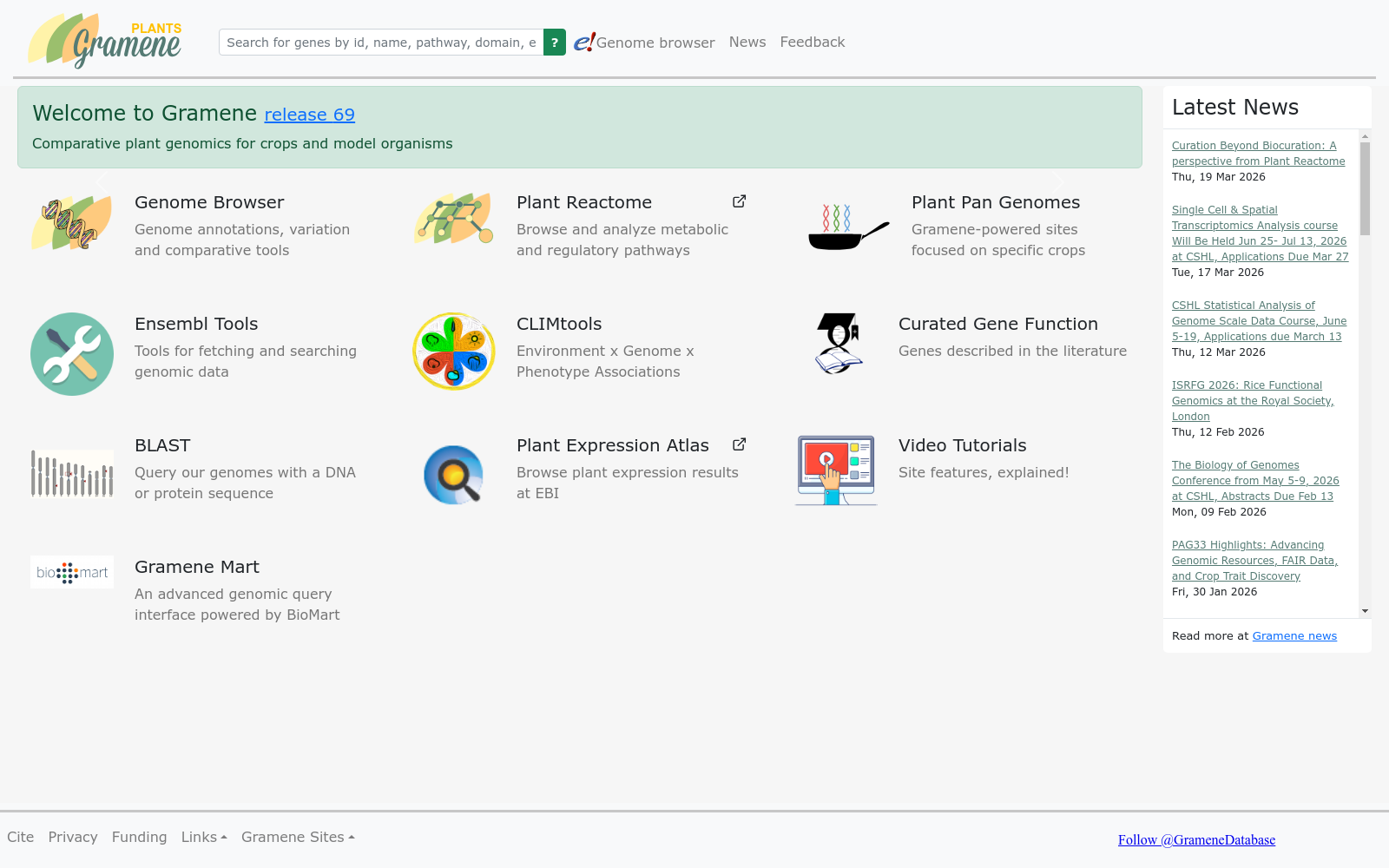Click the Plant Pan Genomes frying pan icon
Image resolution: width=1389 pixels, height=868 pixels.
[849, 227]
